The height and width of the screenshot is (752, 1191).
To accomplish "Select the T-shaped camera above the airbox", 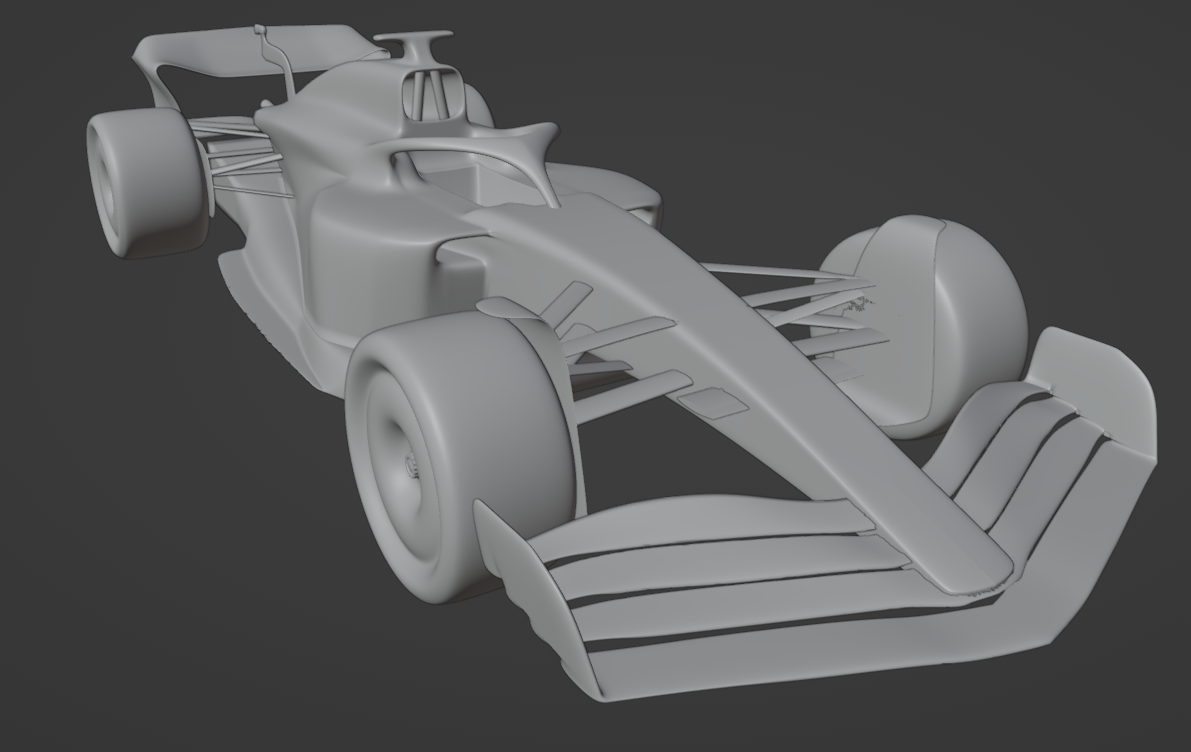I will [x=415, y=47].
